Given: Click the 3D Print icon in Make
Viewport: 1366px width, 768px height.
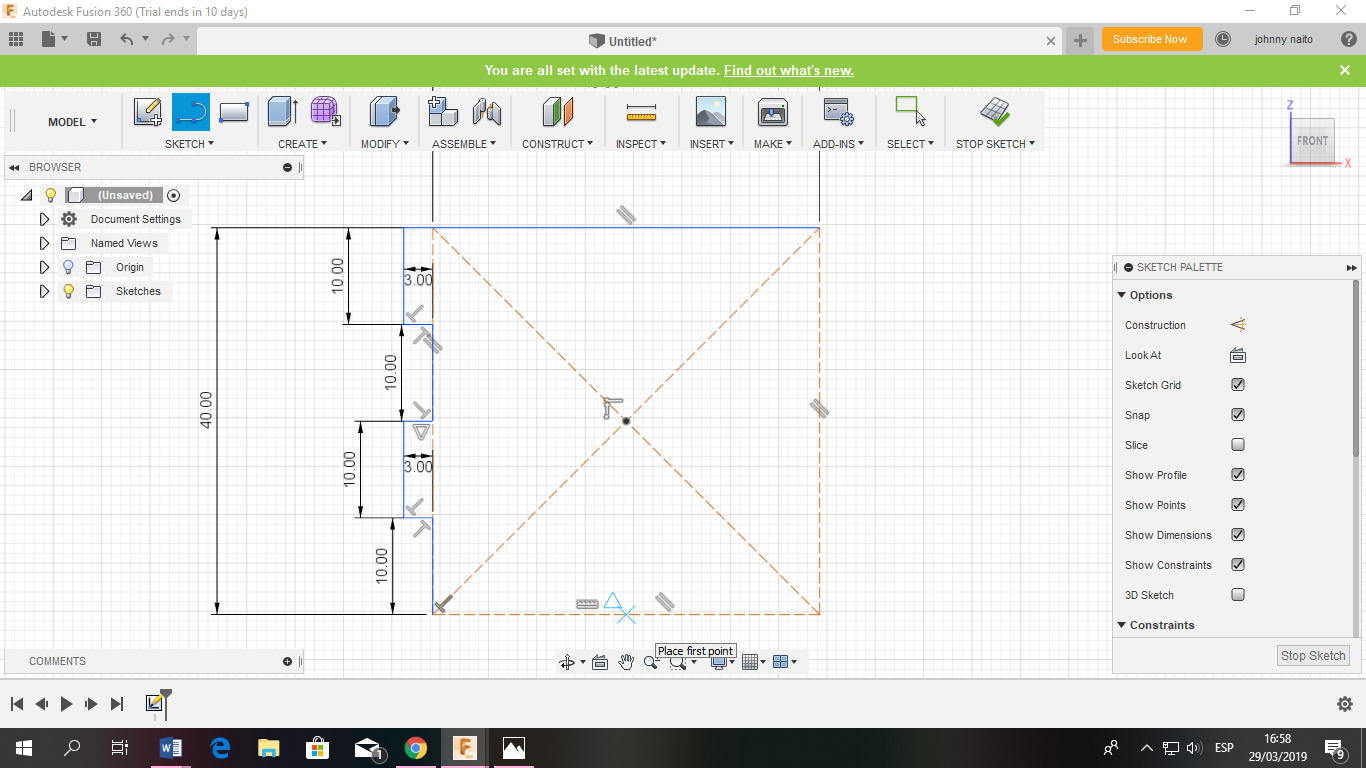Looking at the screenshot, I should (773, 111).
